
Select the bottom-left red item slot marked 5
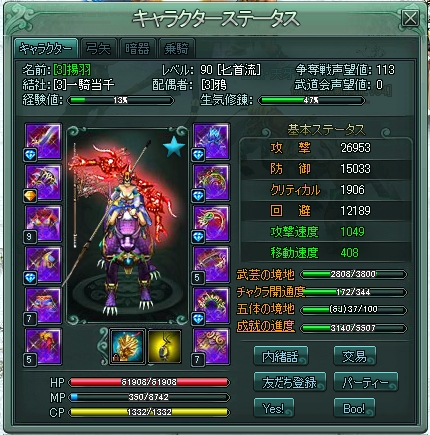(x=44, y=347)
